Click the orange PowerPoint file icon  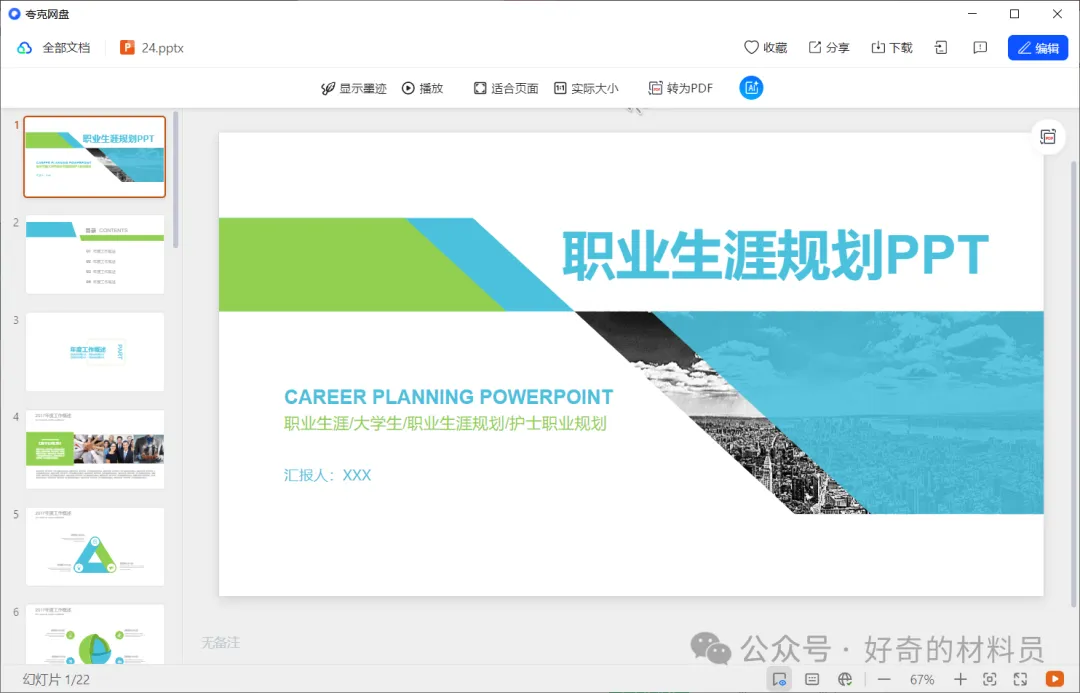click(127, 47)
